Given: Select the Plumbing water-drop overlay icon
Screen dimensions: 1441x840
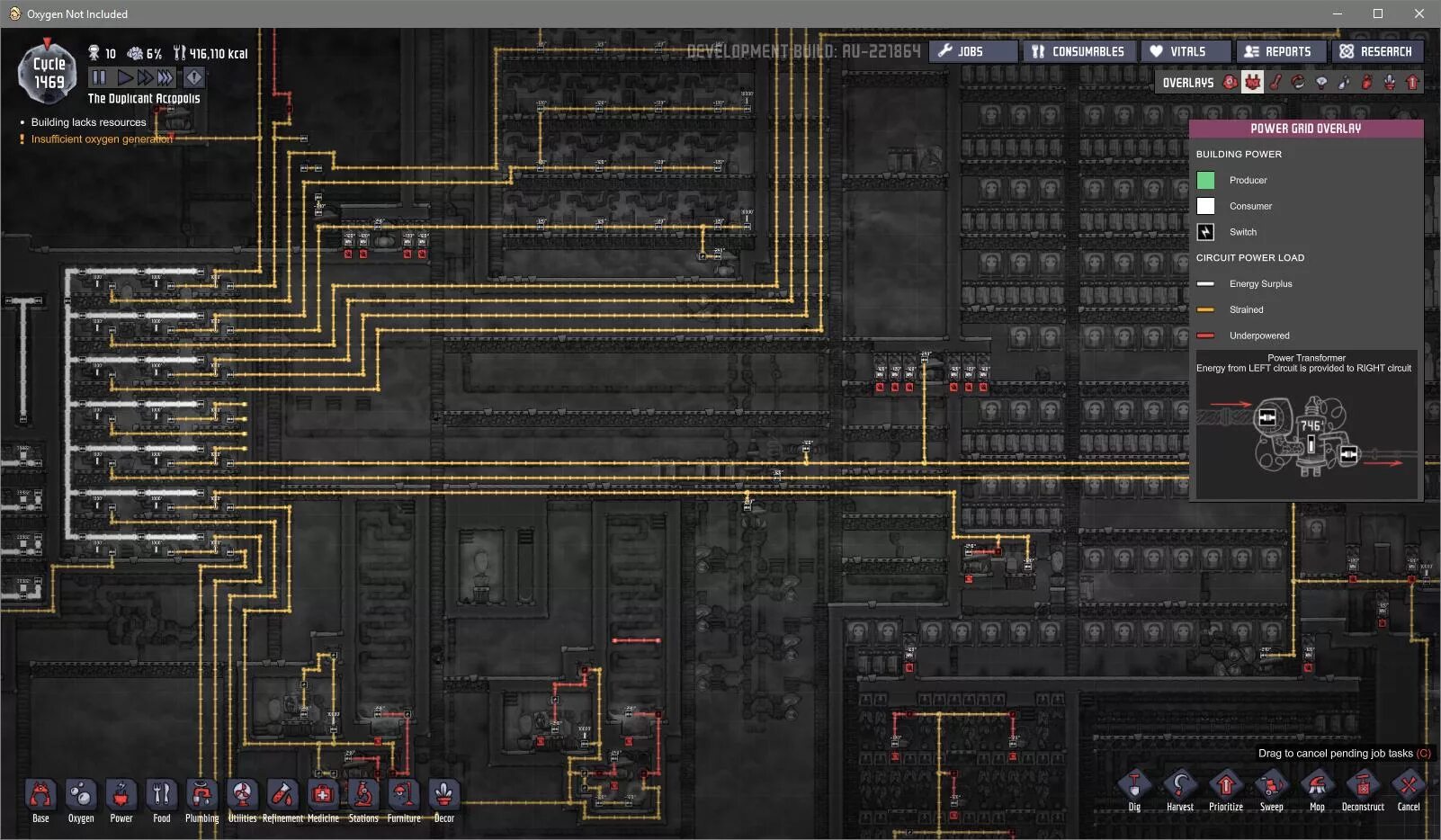Looking at the screenshot, I should 1344,82.
